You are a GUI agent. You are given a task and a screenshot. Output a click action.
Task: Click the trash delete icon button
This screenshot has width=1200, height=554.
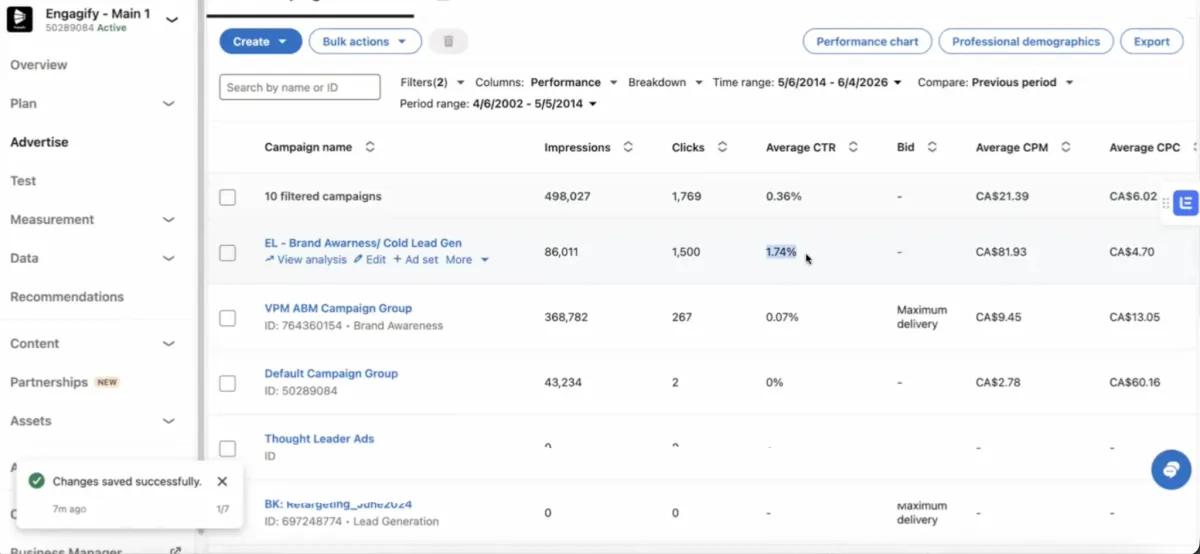click(448, 41)
